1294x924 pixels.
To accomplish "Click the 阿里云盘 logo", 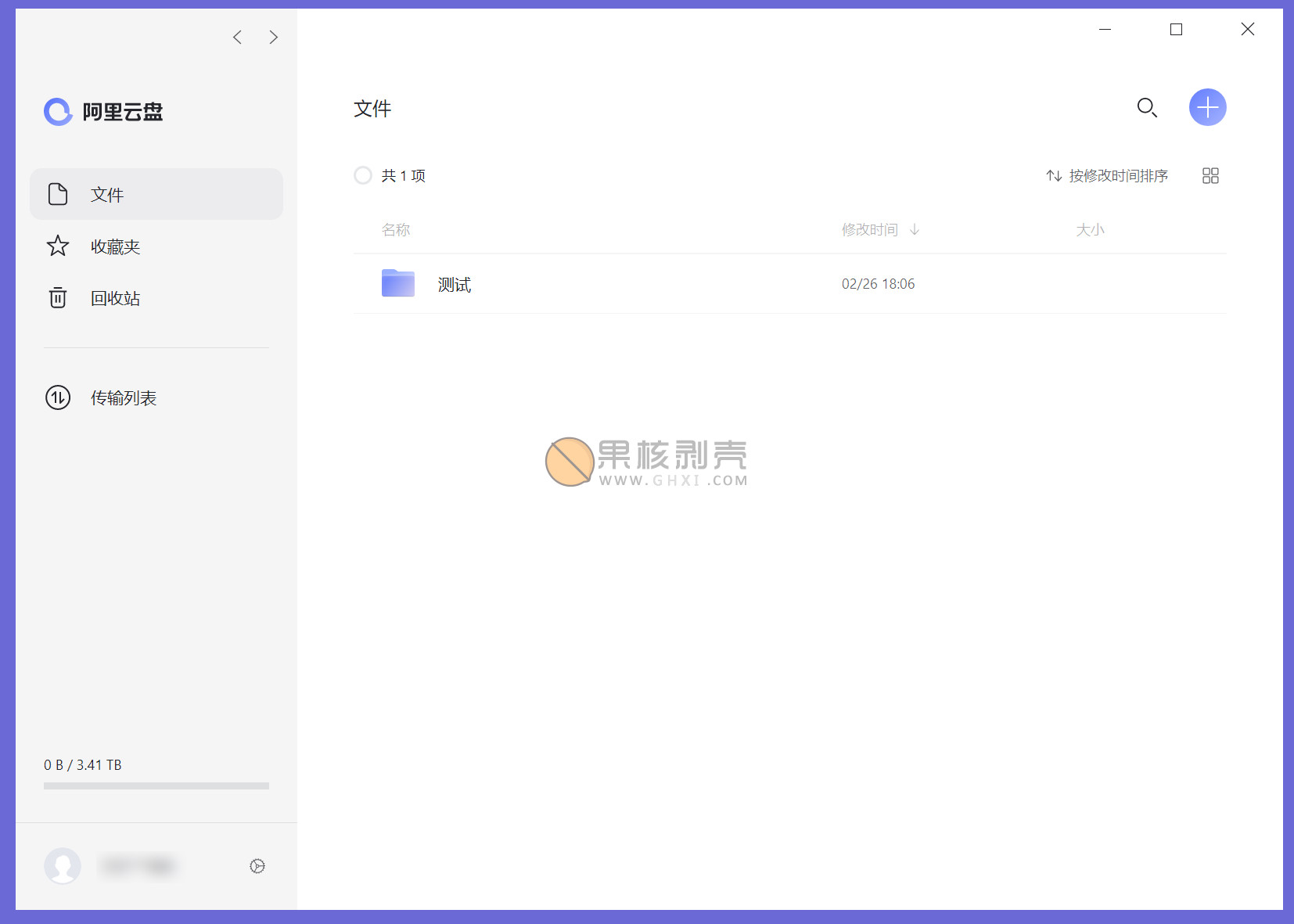I will [103, 112].
